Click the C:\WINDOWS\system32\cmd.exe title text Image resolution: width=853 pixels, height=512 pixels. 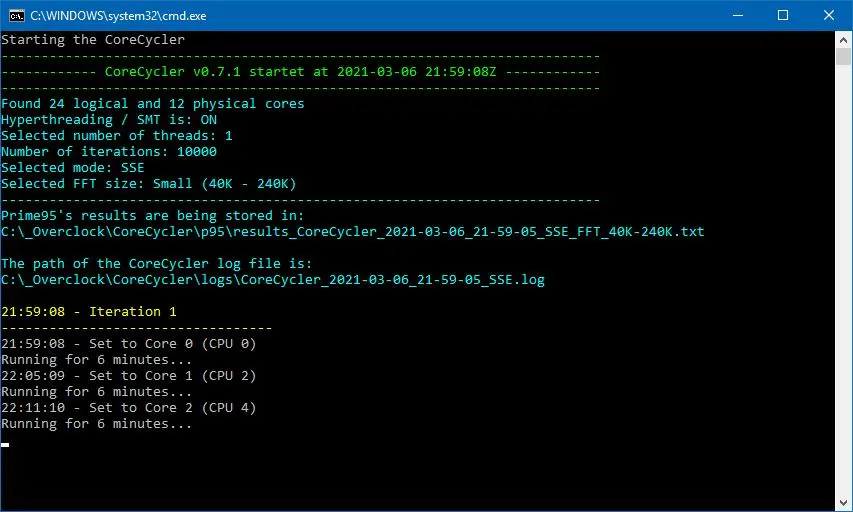(x=118, y=16)
